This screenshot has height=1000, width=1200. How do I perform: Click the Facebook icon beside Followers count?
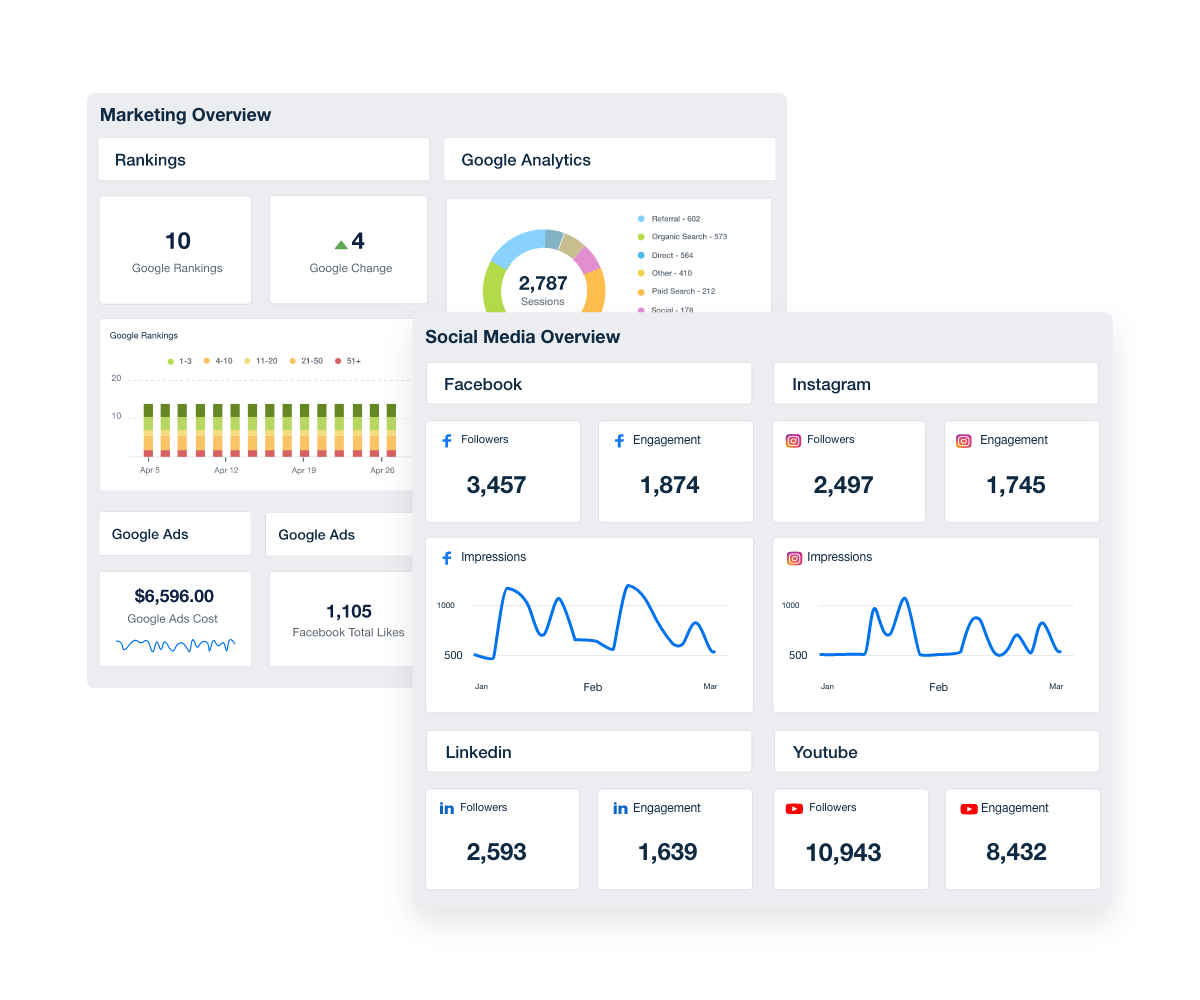point(446,440)
